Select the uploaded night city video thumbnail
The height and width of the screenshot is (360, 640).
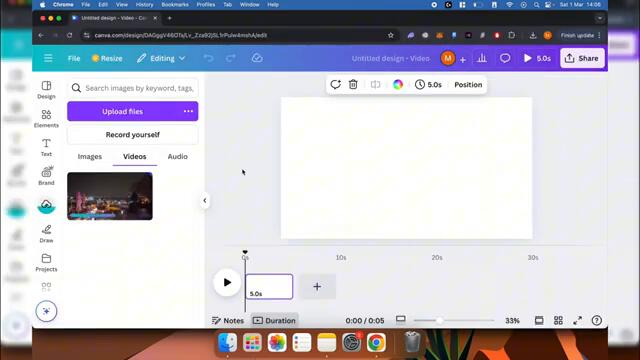tap(110, 196)
